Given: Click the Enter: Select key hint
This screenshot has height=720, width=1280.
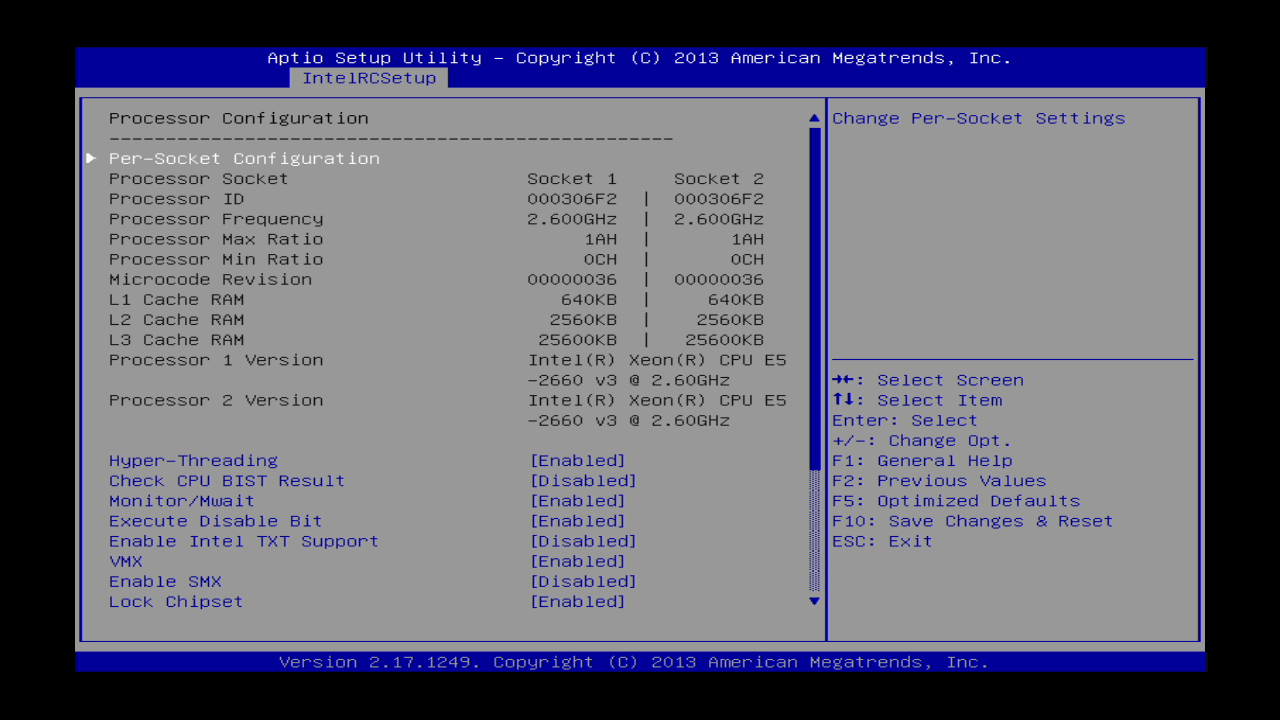Looking at the screenshot, I should (905, 420).
